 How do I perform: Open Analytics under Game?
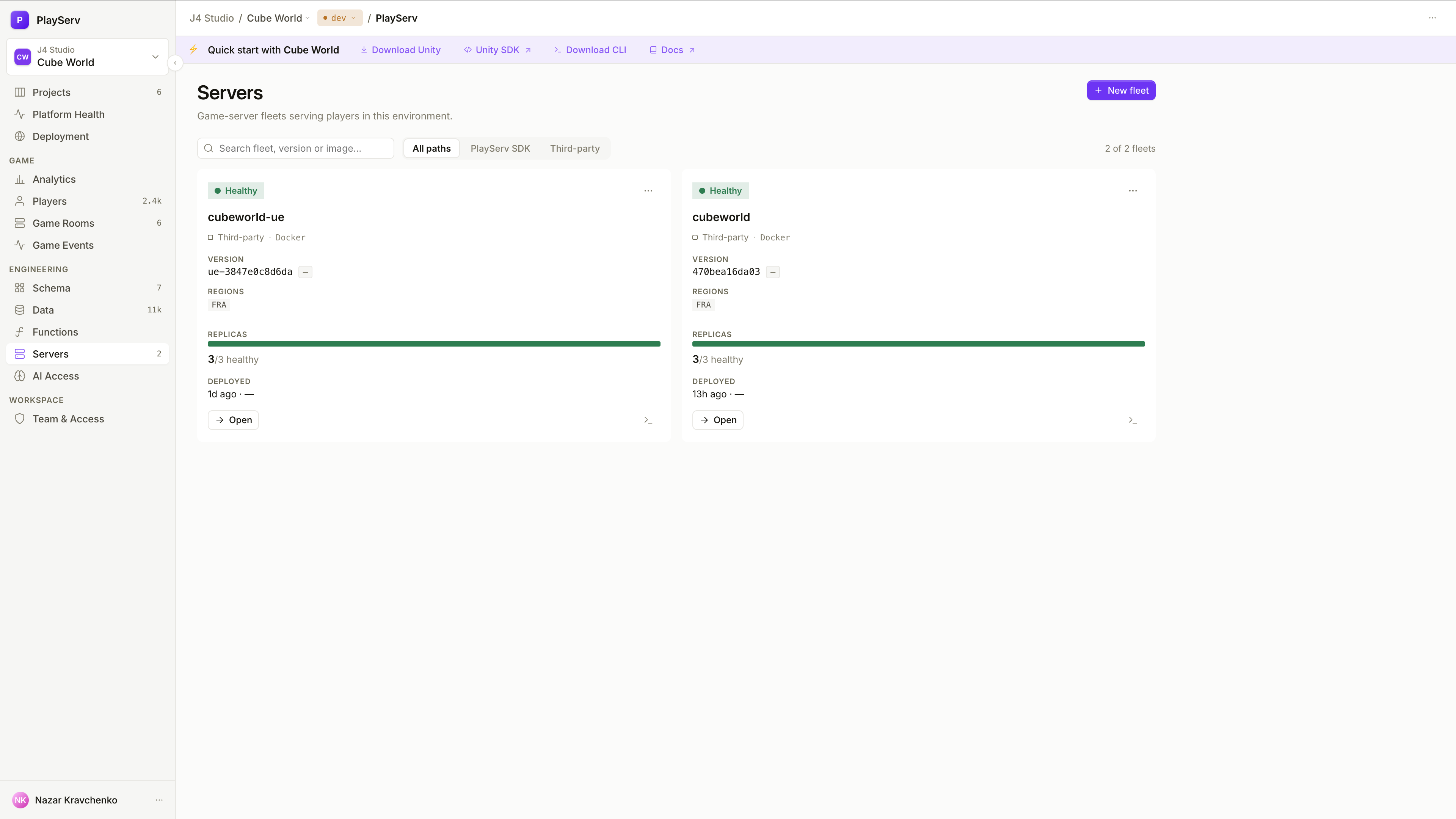tap(88, 179)
